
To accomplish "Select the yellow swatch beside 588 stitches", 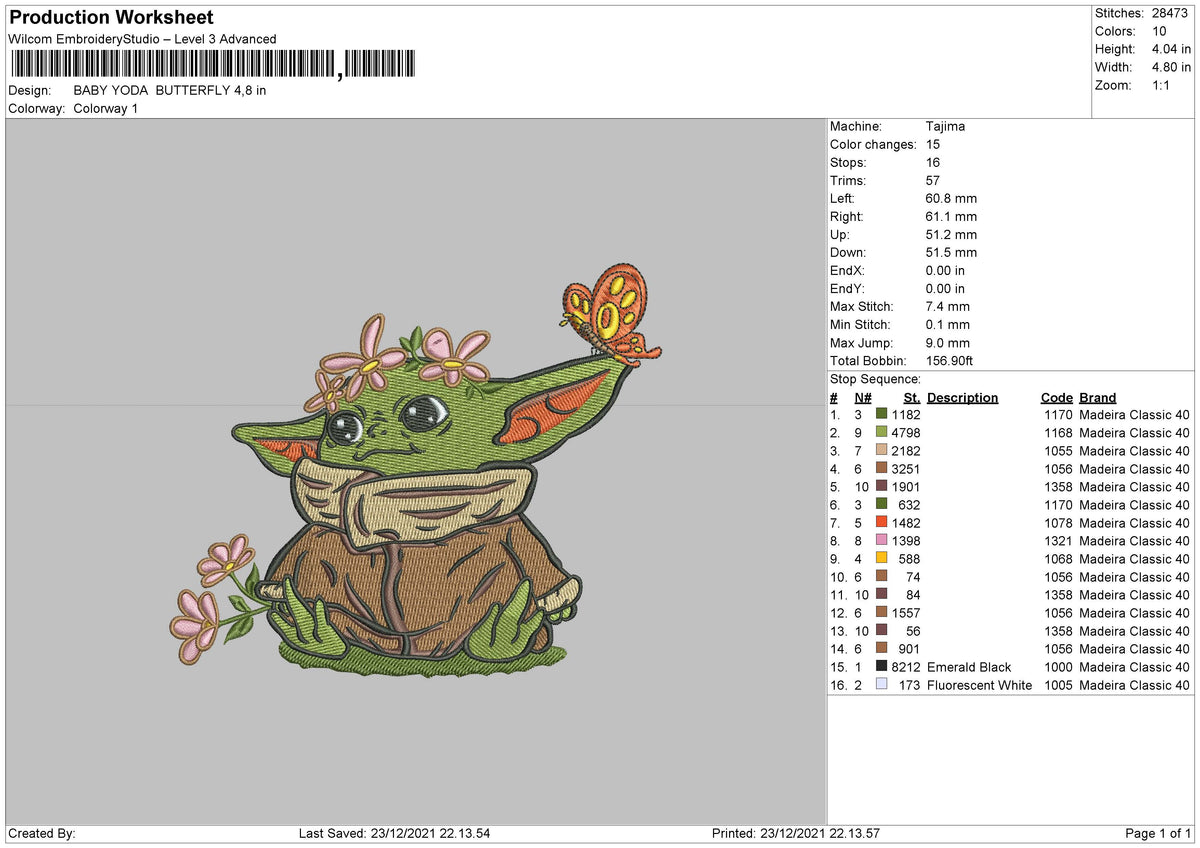I will coord(881,559).
